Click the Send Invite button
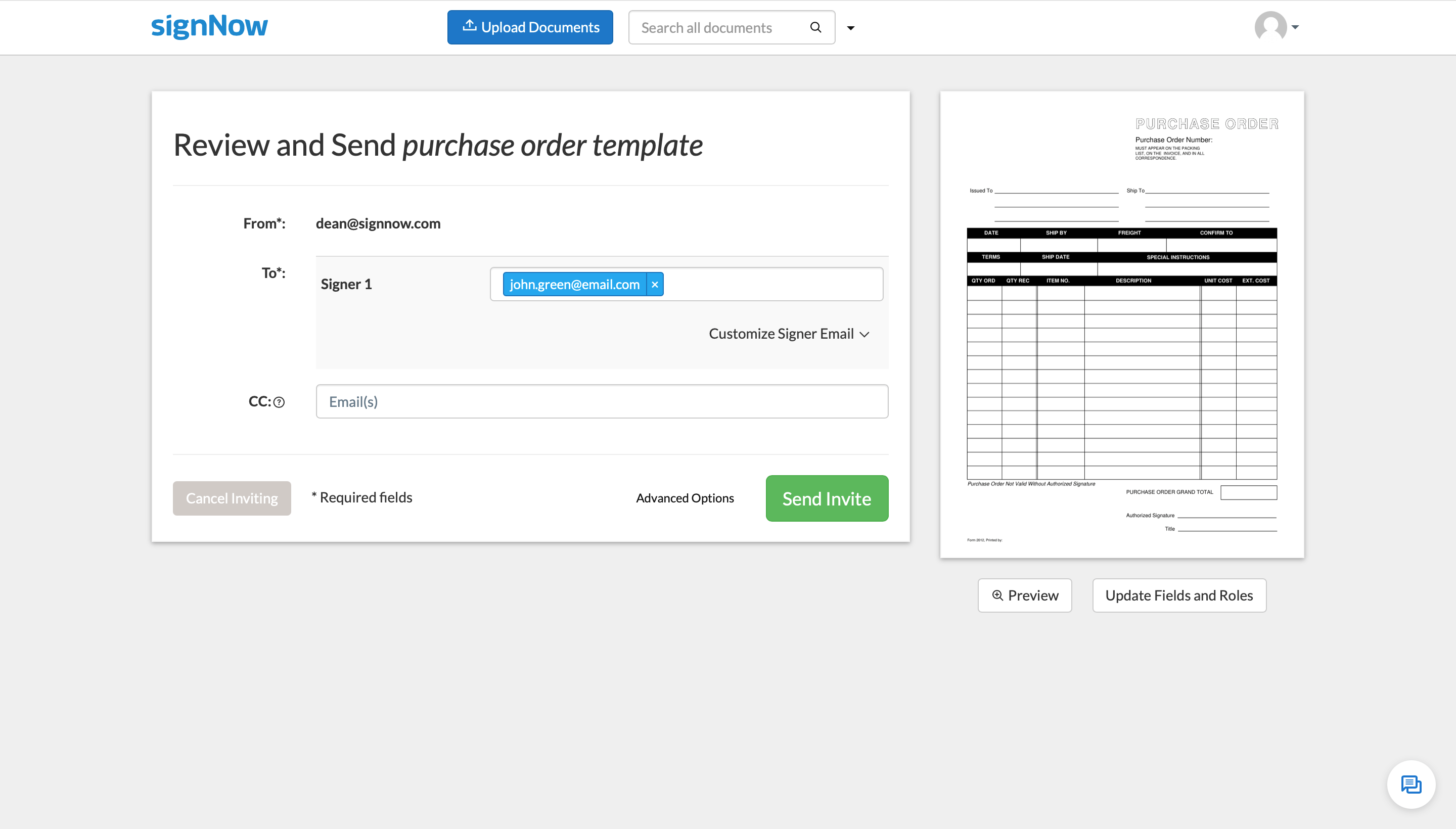The width and height of the screenshot is (1456, 829). coord(826,498)
